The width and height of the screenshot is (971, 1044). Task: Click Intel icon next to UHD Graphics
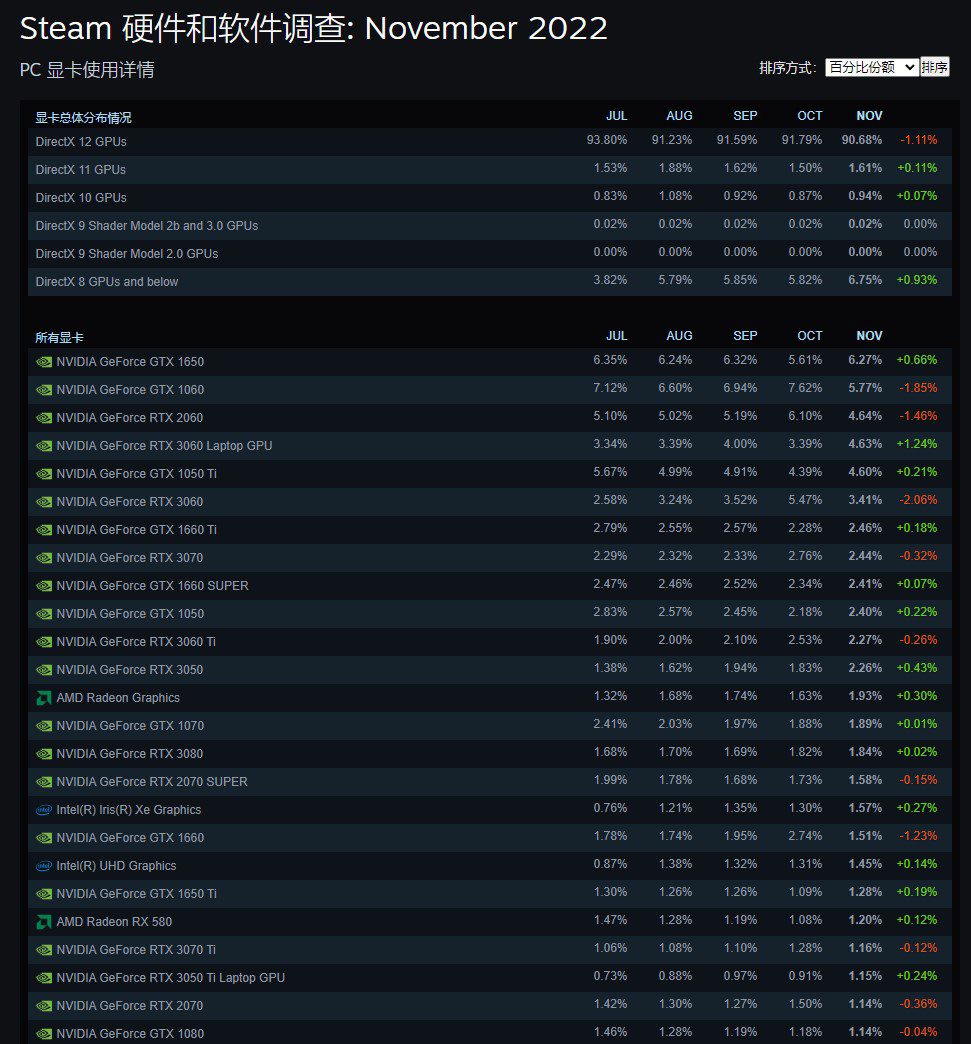pos(44,866)
